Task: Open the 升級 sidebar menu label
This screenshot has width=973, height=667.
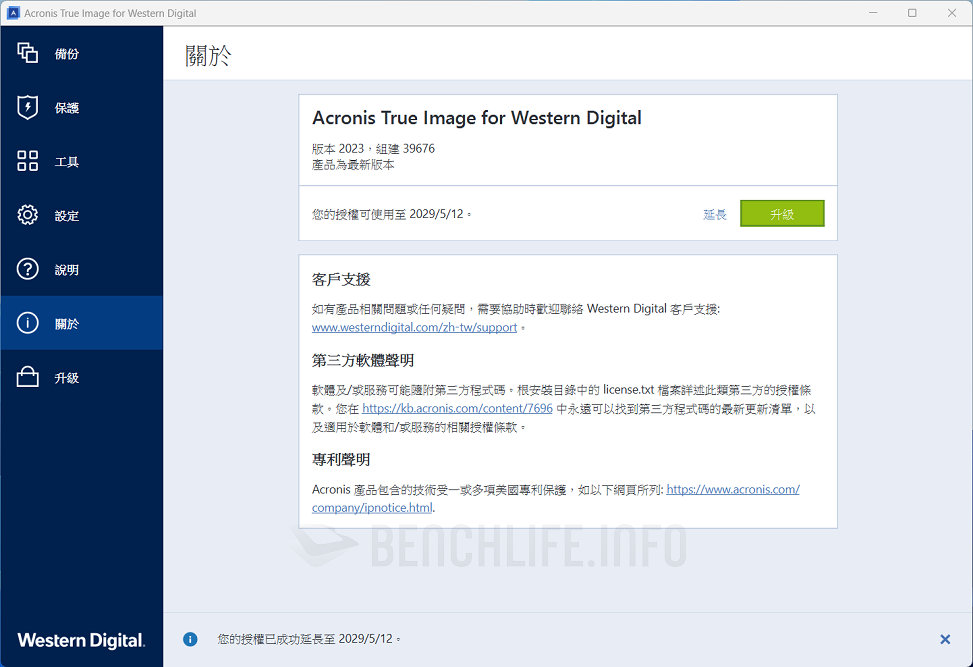Action: click(x=66, y=378)
